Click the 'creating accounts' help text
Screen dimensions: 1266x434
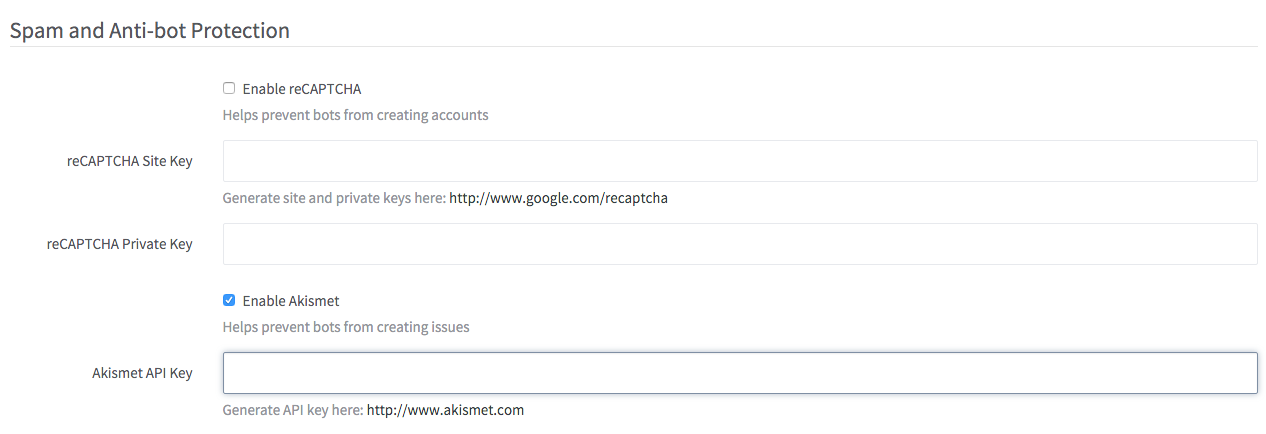coord(440,115)
